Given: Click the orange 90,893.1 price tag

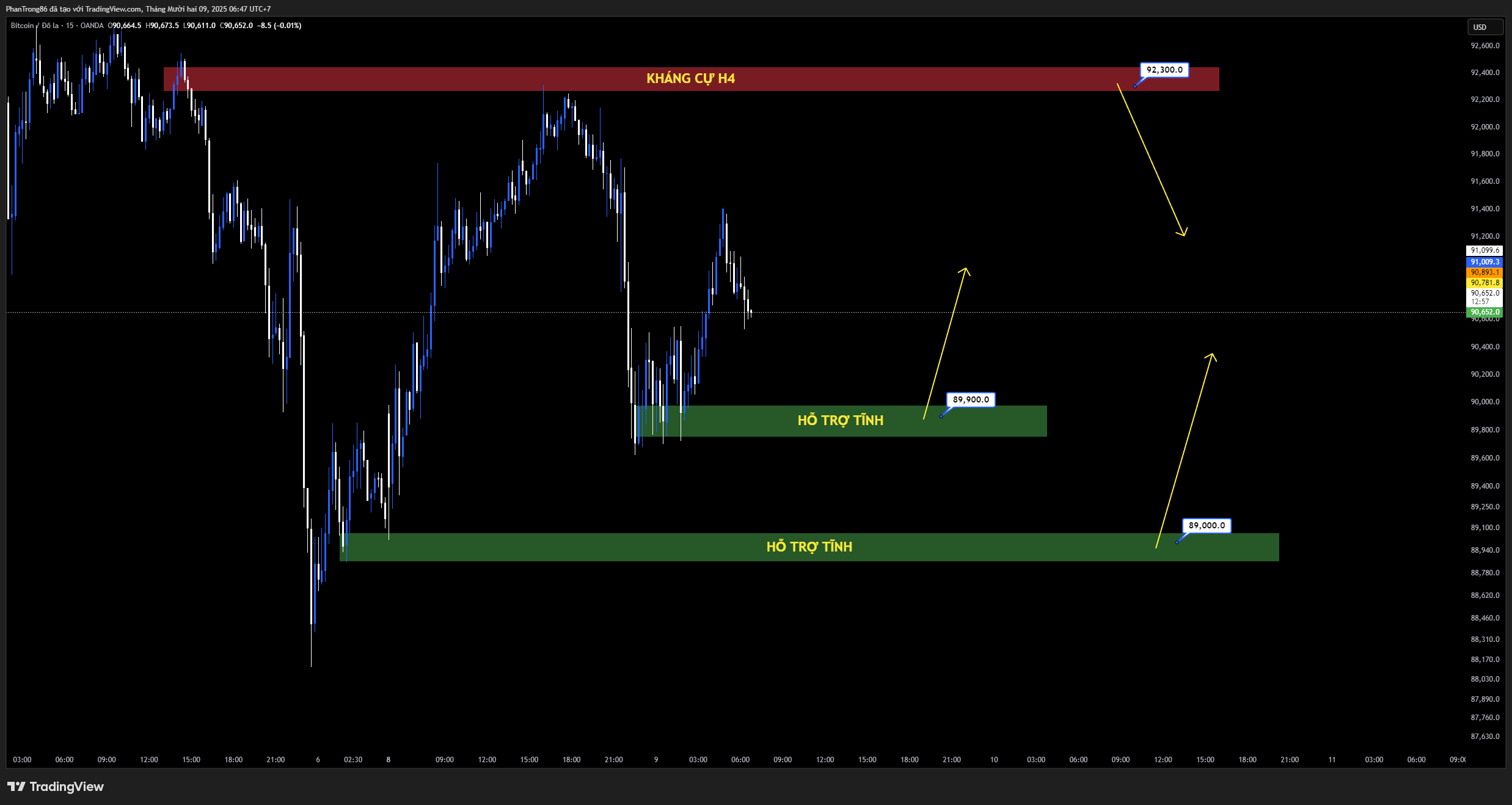Looking at the screenshot, I should point(1484,272).
